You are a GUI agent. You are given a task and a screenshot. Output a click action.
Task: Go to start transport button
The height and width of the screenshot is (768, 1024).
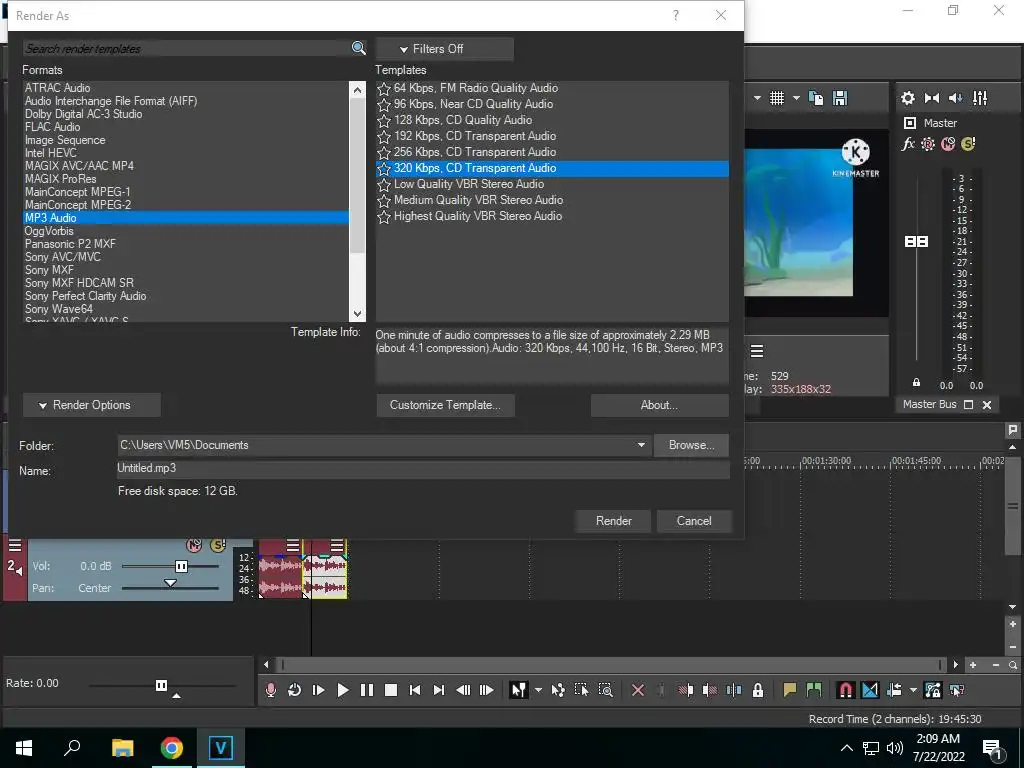tap(415, 690)
